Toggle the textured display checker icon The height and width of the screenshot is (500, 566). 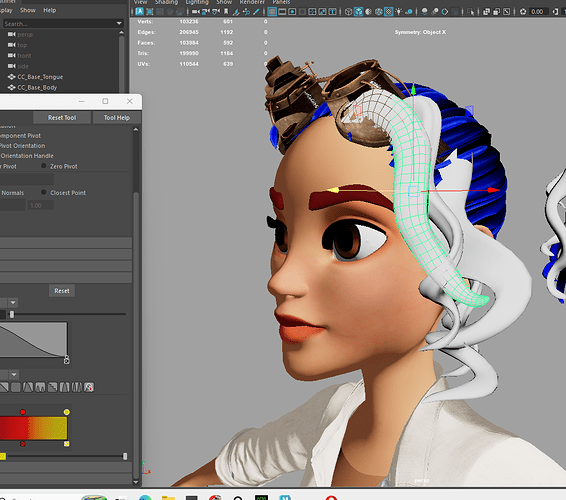(x=389, y=12)
